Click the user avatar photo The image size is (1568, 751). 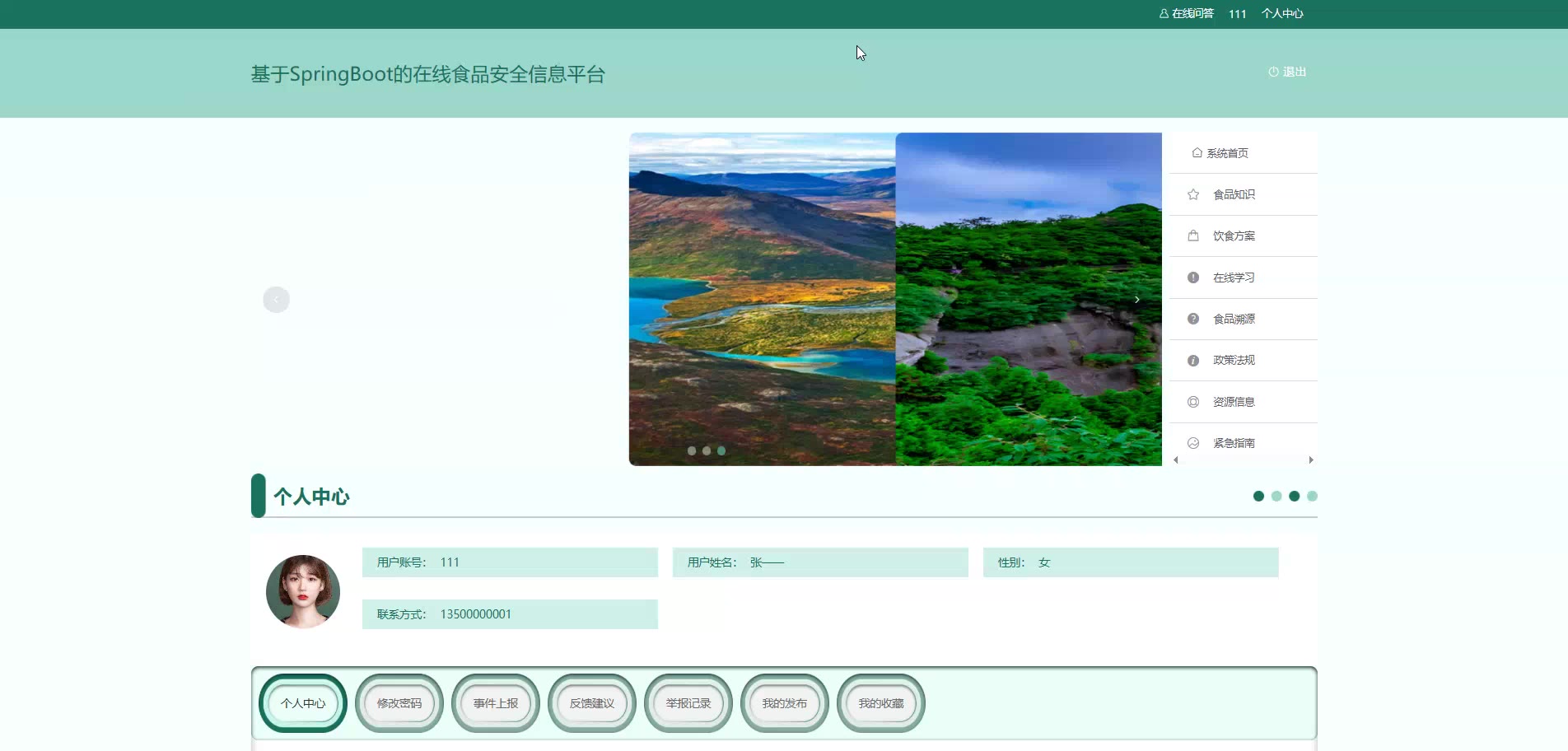tap(303, 591)
